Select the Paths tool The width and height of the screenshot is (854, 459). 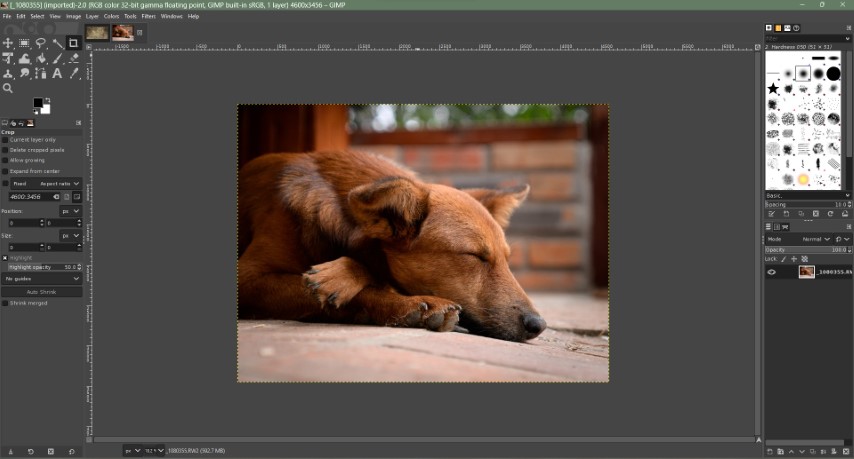click(x=40, y=74)
